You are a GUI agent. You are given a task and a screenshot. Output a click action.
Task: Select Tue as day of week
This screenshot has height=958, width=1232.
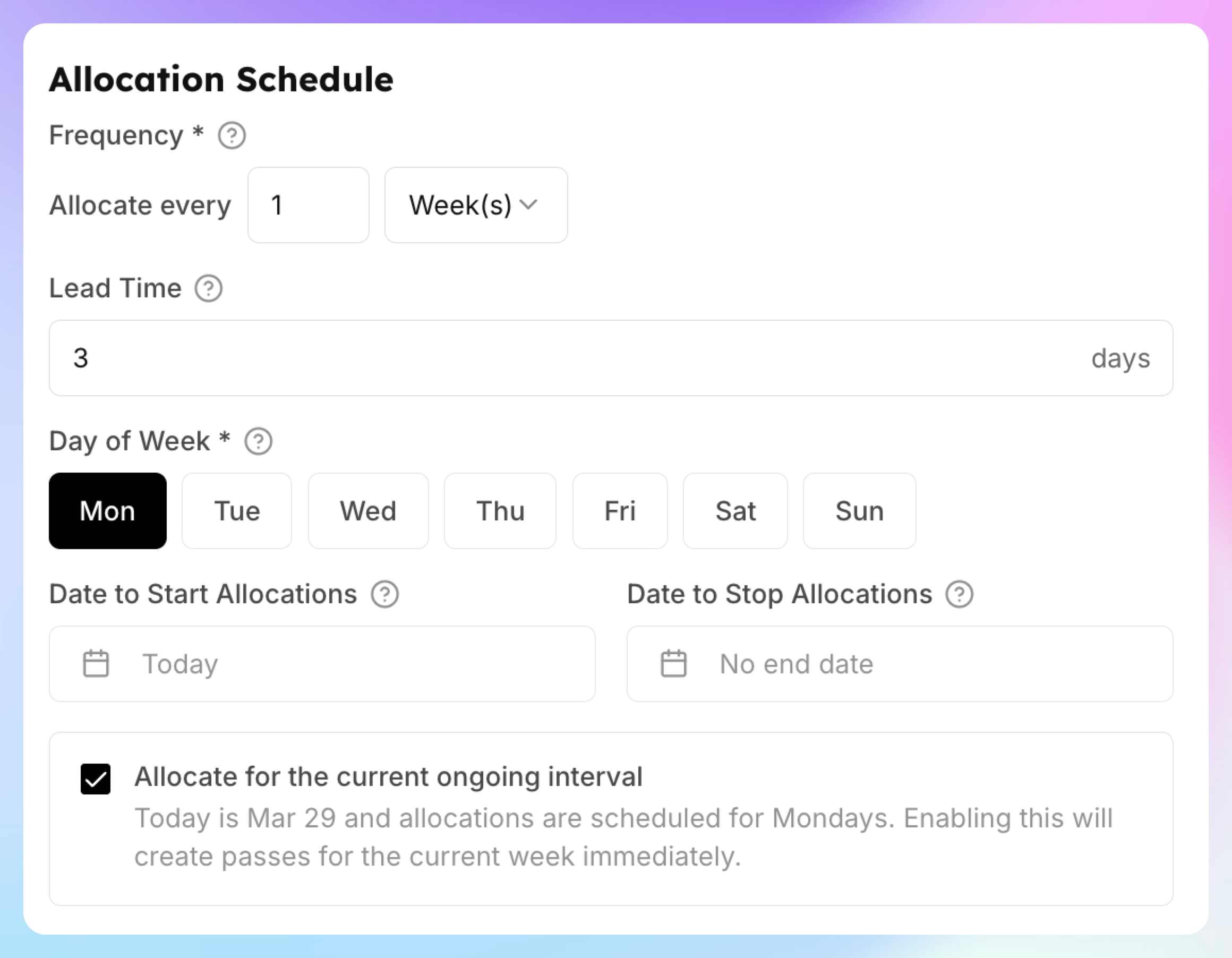click(237, 510)
